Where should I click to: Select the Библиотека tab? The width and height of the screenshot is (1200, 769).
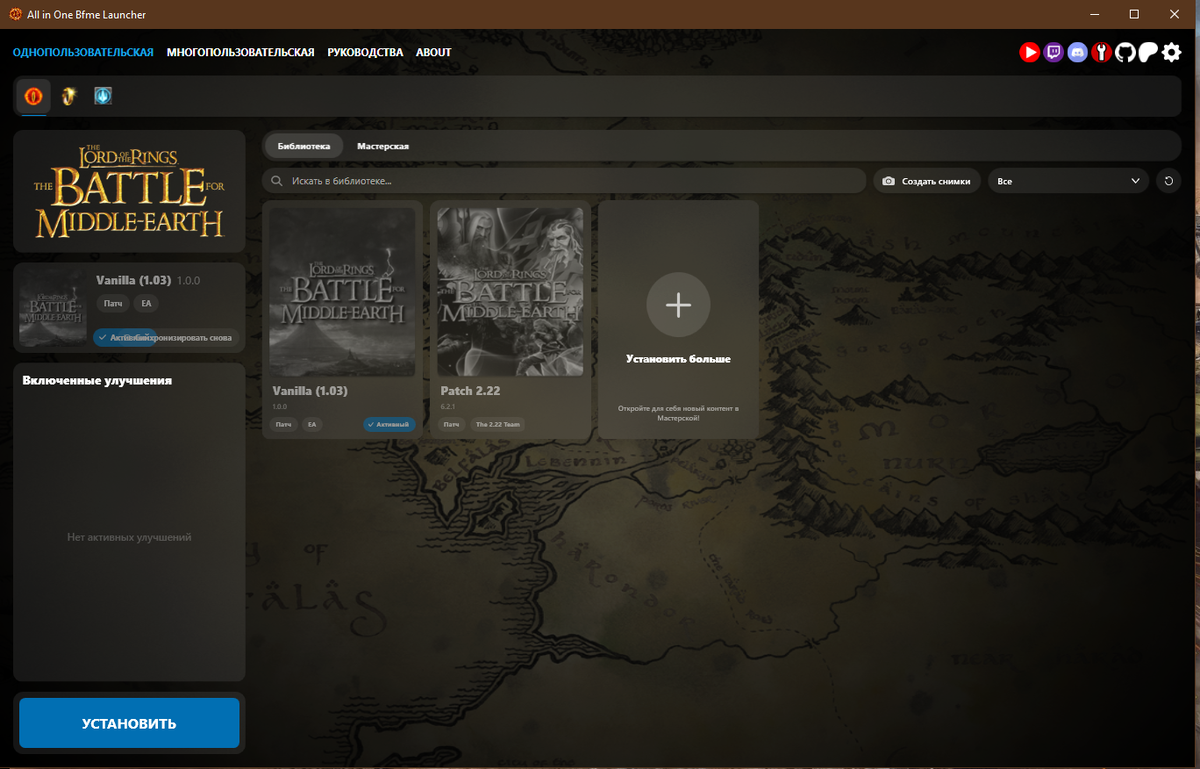click(304, 146)
